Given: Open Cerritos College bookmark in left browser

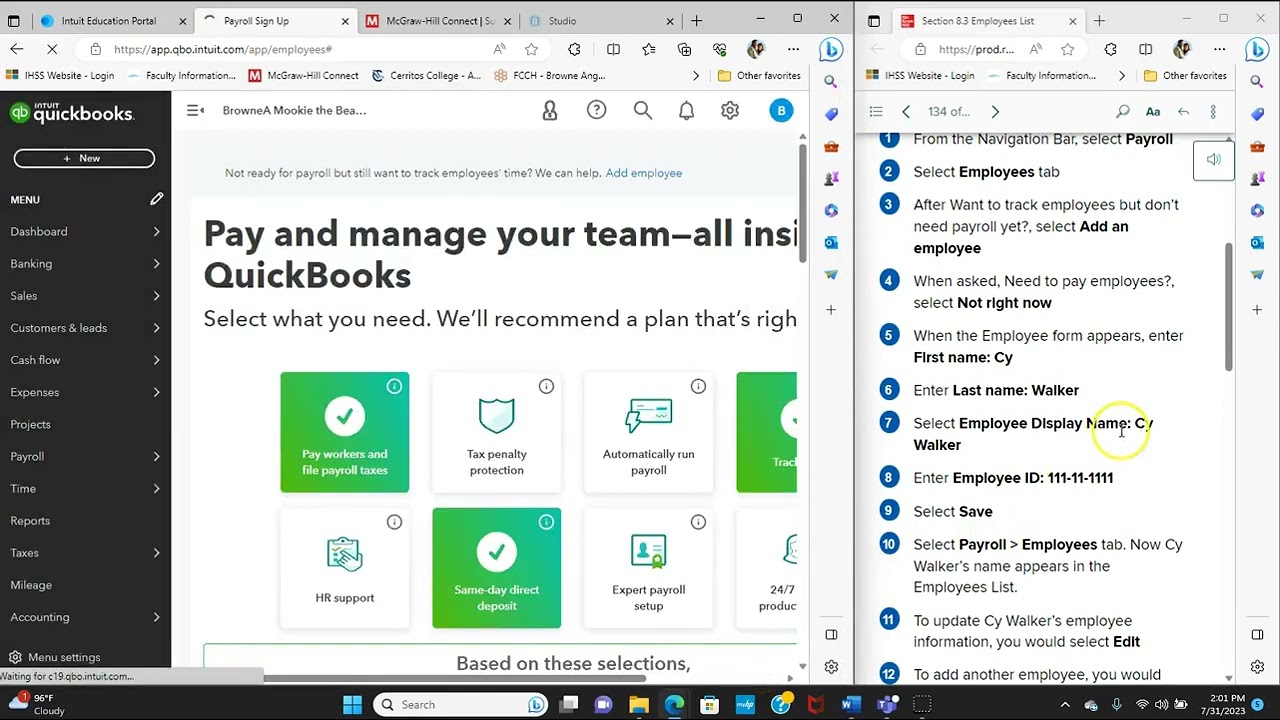Looking at the screenshot, I should pyautogui.click(x=427, y=76).
